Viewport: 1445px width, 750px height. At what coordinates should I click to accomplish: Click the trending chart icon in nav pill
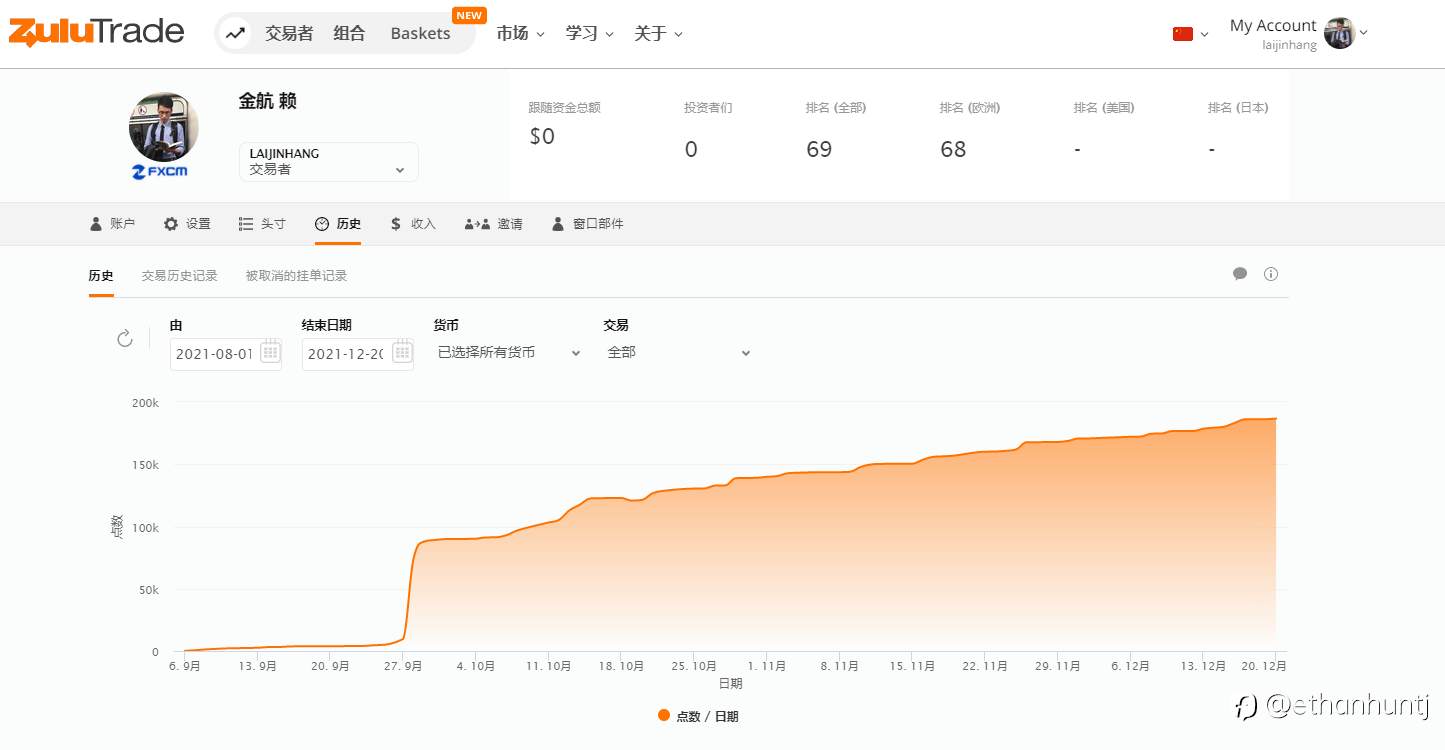tap(235, 33)
